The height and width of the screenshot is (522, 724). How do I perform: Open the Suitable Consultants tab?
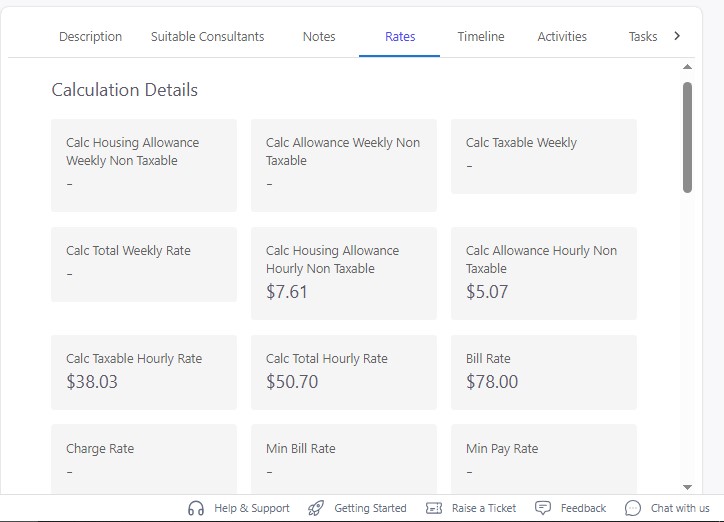[207, 37]
